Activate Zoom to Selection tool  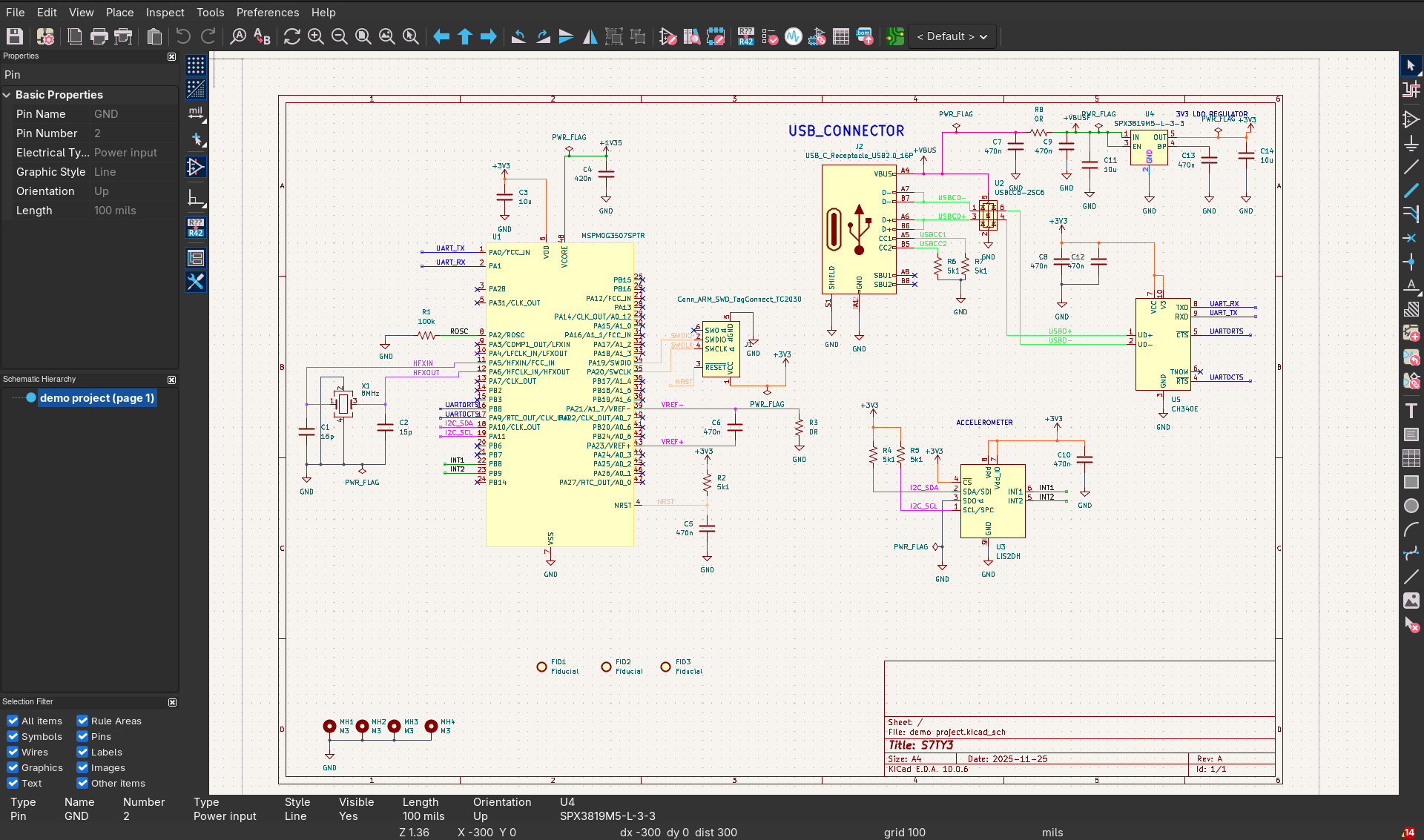411,36
